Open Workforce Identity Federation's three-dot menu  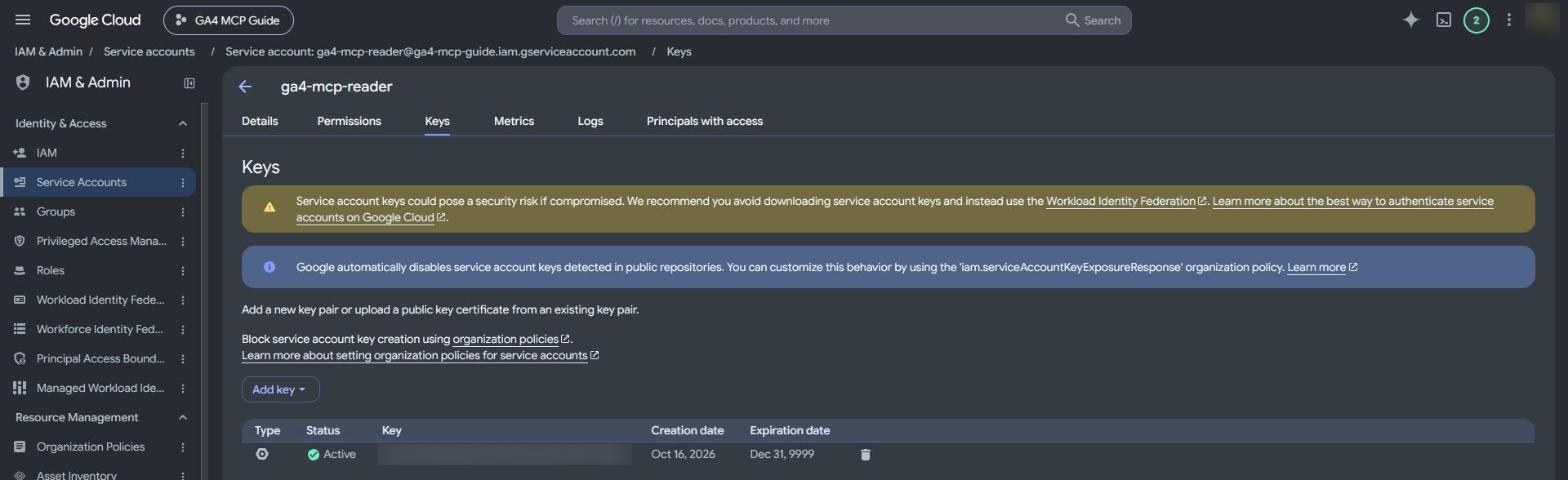click(x=183, y=329)
